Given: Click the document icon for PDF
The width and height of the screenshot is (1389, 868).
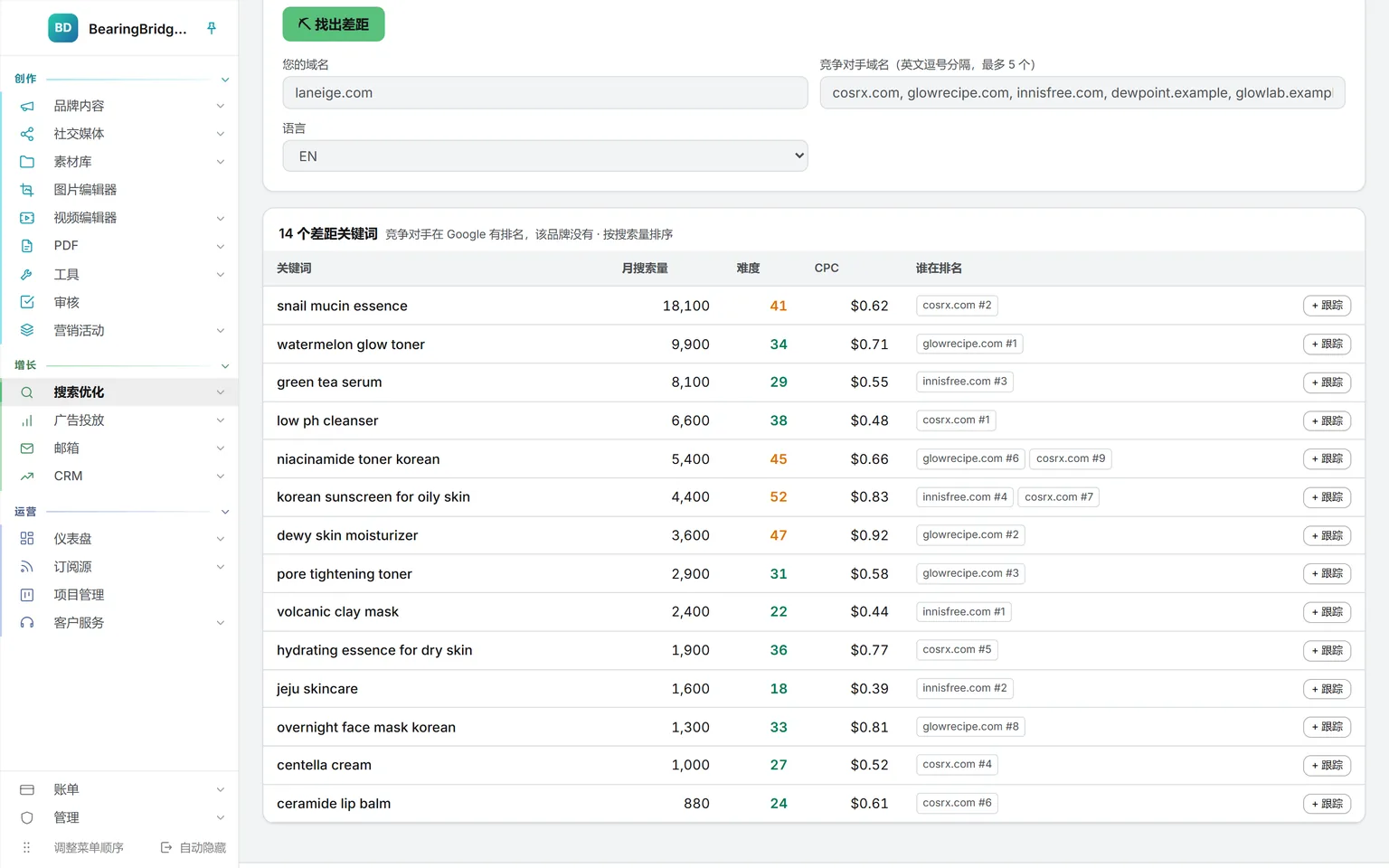Looking at the screenshot, I should (x=27, y=246).
